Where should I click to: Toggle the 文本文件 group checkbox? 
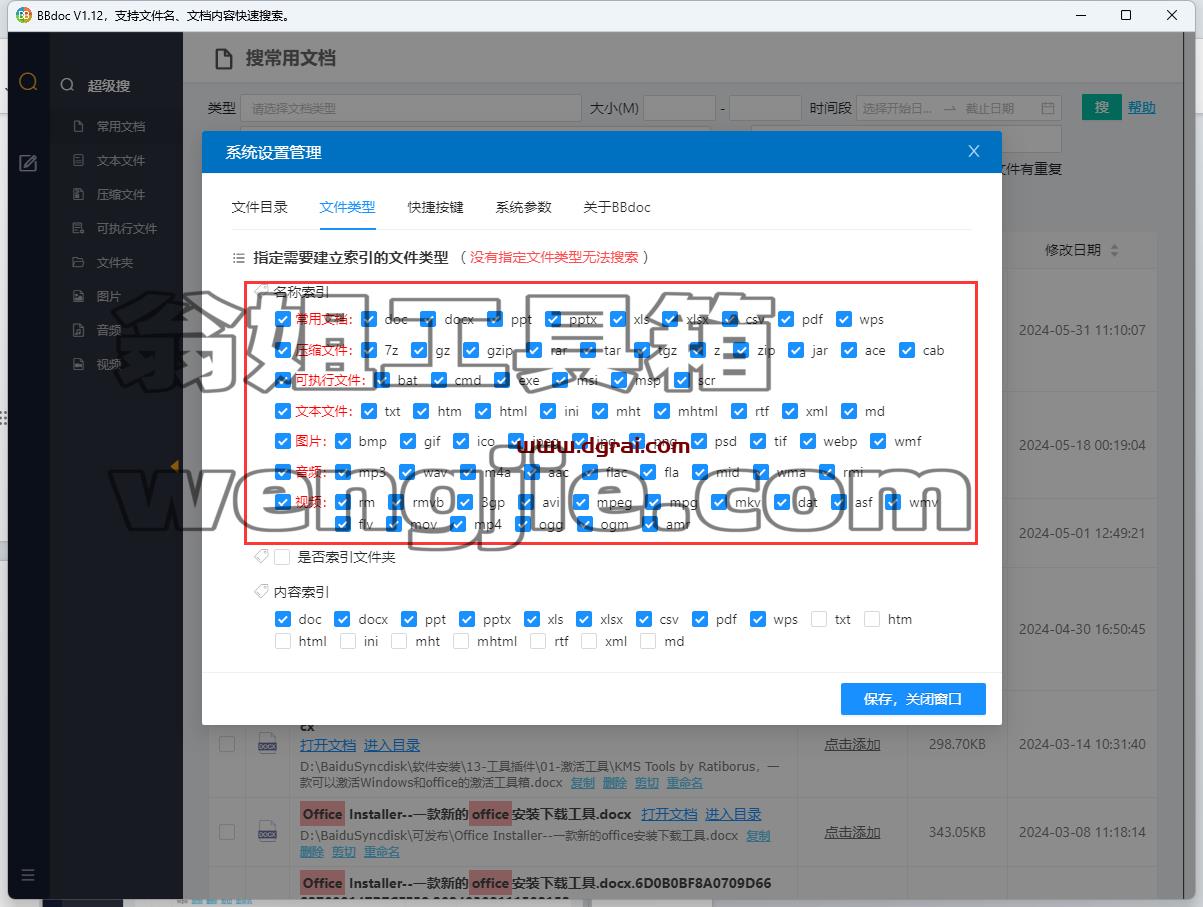click(283, 411)
